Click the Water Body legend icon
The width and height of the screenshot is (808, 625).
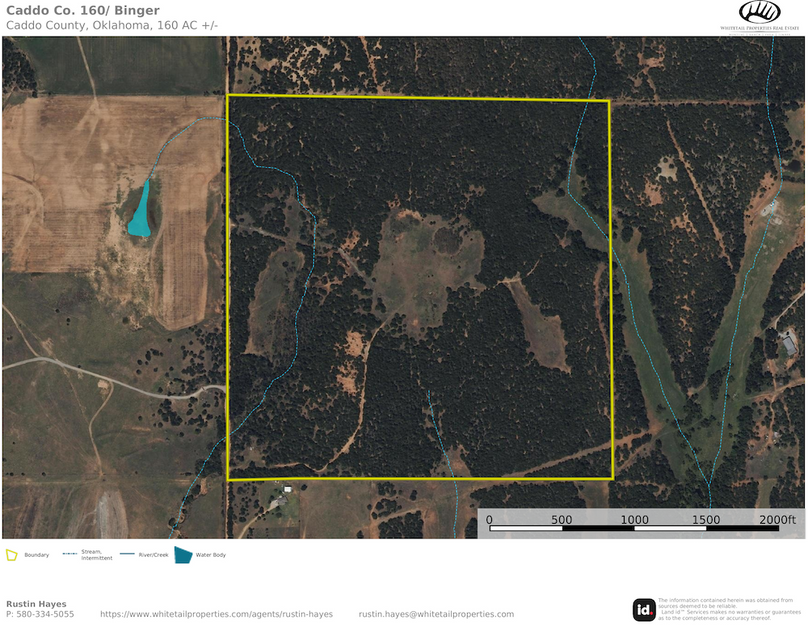183,554
